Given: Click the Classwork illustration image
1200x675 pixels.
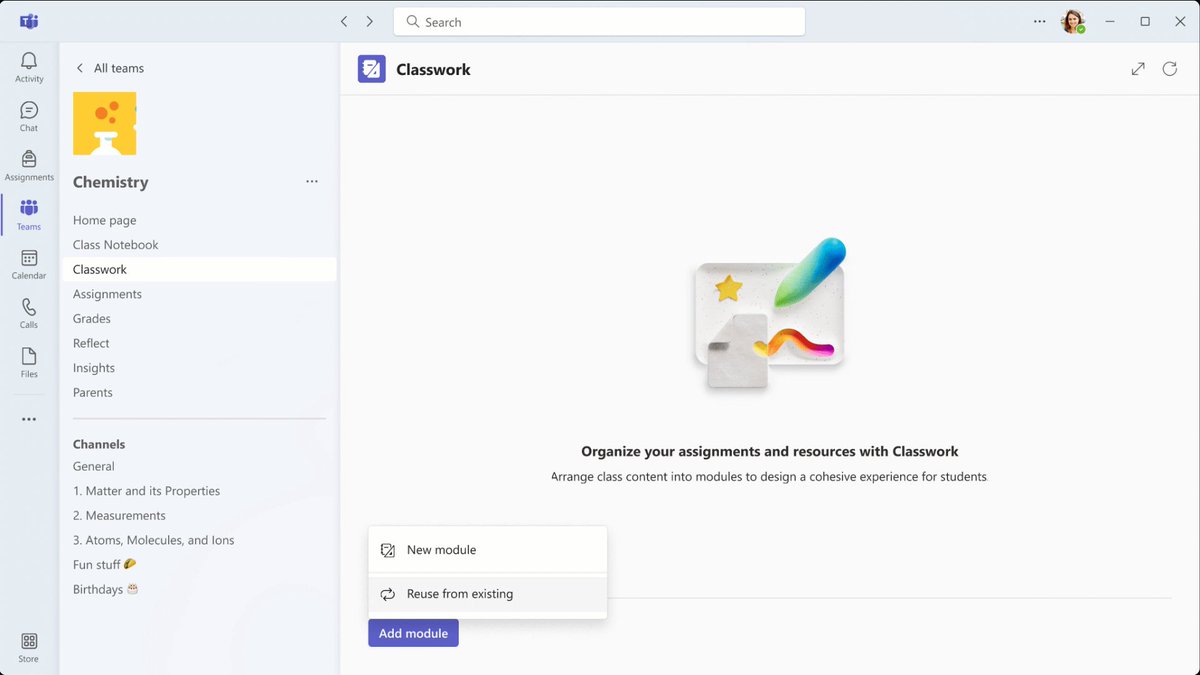Looking at the screenshot, I should (x=770, y=314).
